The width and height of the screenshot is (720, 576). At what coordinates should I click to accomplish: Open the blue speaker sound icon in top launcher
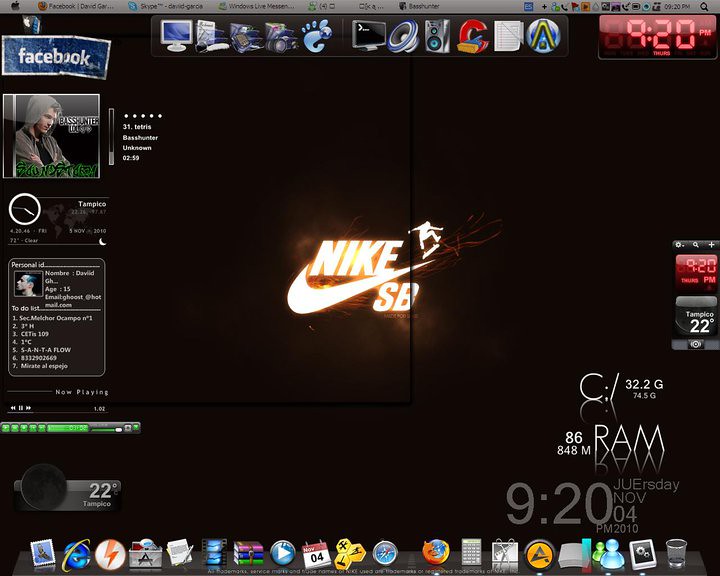click(x=403, y=36)
